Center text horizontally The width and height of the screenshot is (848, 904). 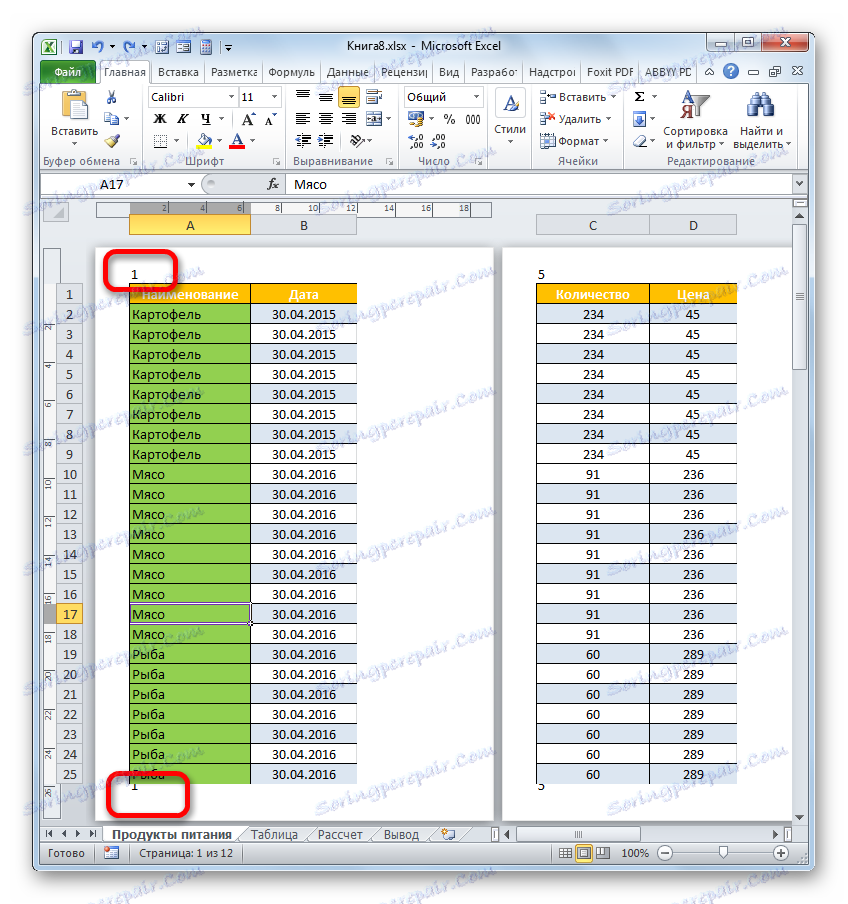click(326, 119)
